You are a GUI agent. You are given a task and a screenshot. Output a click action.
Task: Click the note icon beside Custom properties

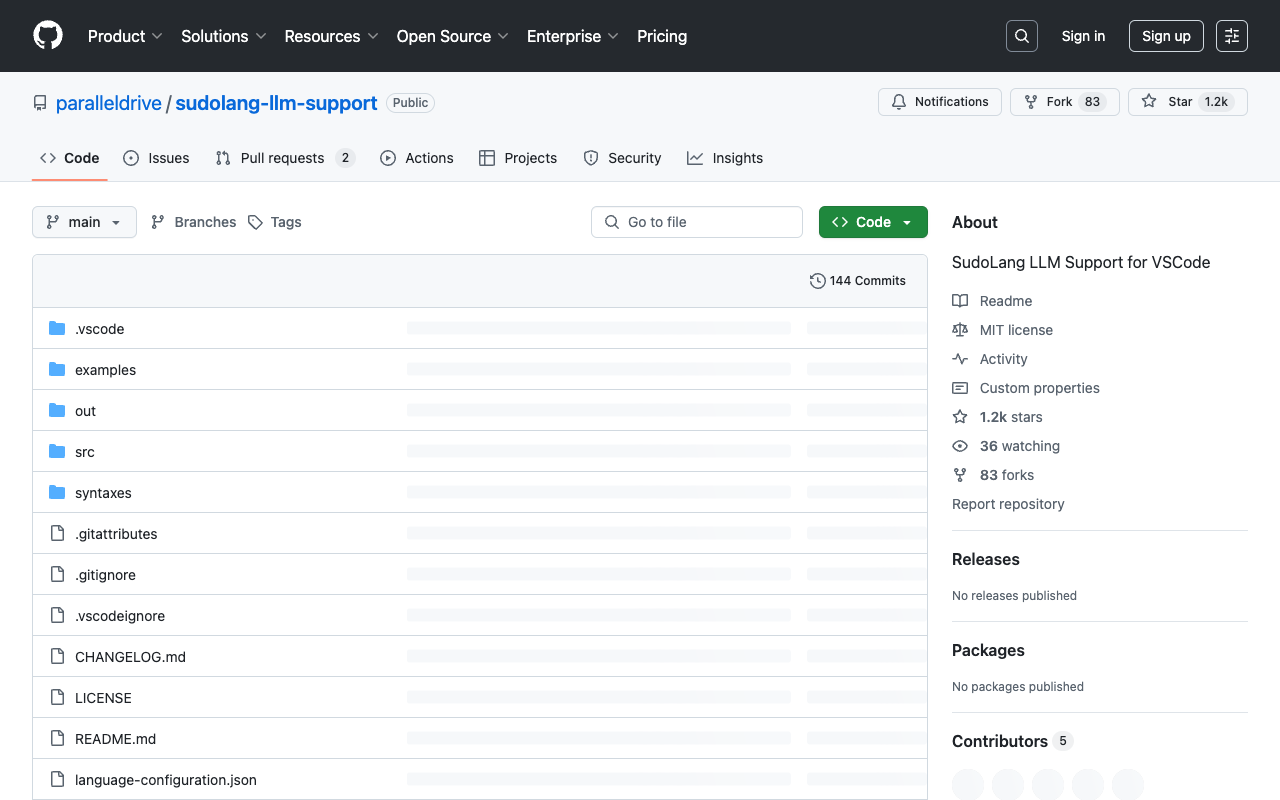tap(960, 388)
